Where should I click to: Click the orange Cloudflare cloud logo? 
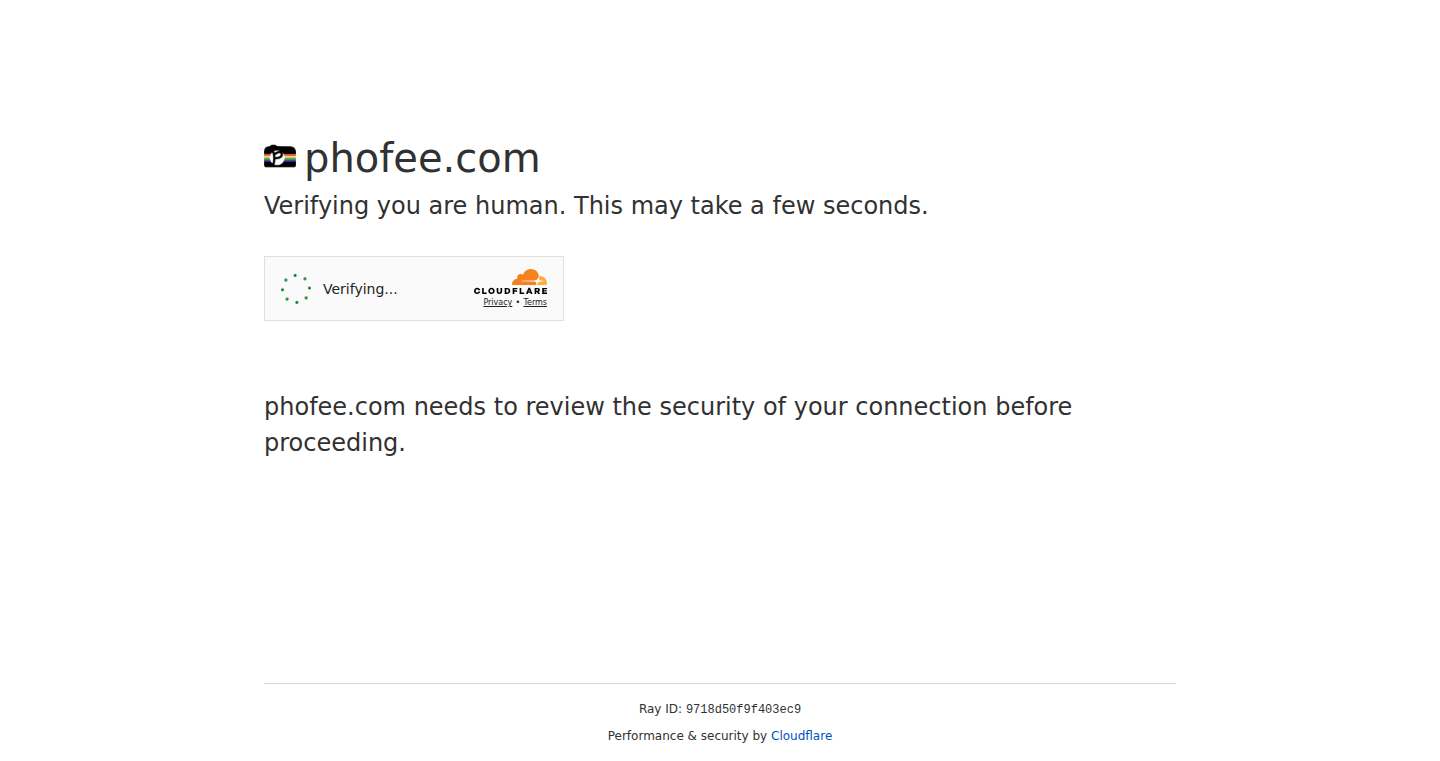coord(529,277)
